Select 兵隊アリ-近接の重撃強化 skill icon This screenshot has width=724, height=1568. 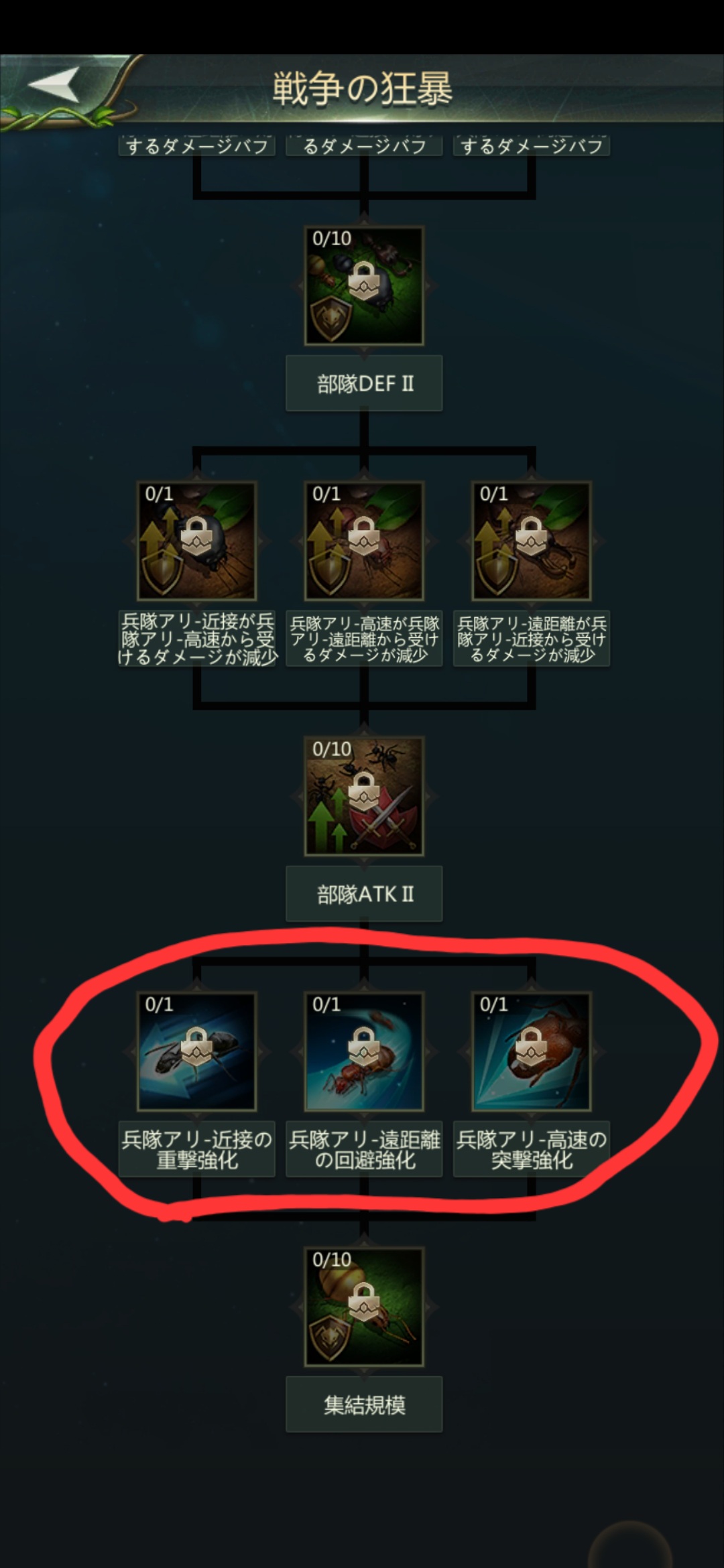[x=196, y=1052]
